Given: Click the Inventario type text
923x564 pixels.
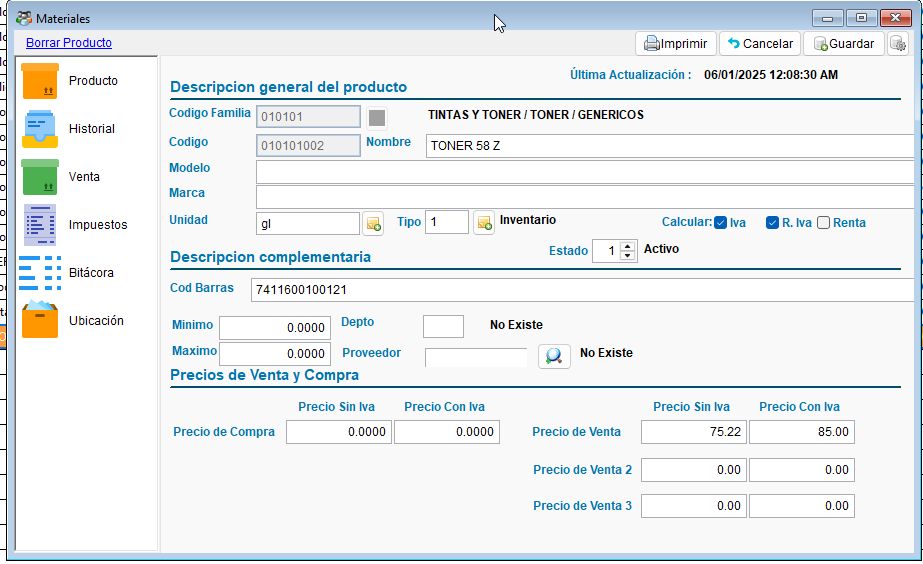Looking at the screenshot, I should coord(527,220).
